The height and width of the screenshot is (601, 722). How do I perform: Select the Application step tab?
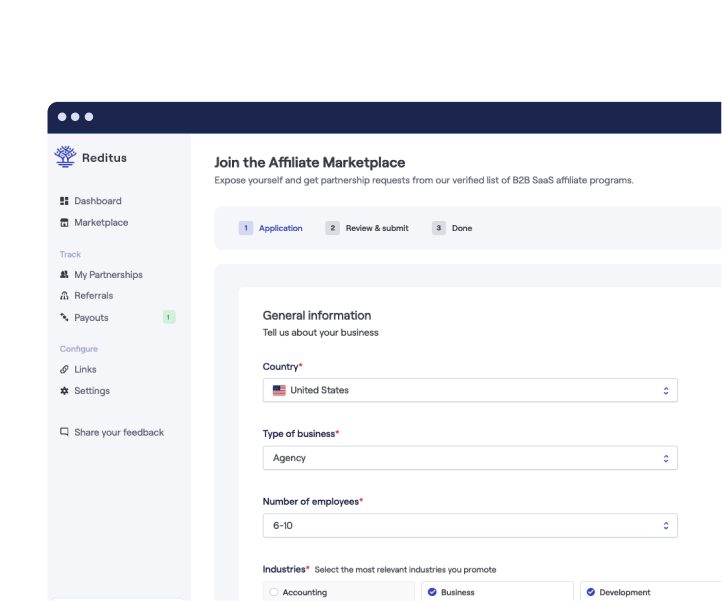coord(271,228)
